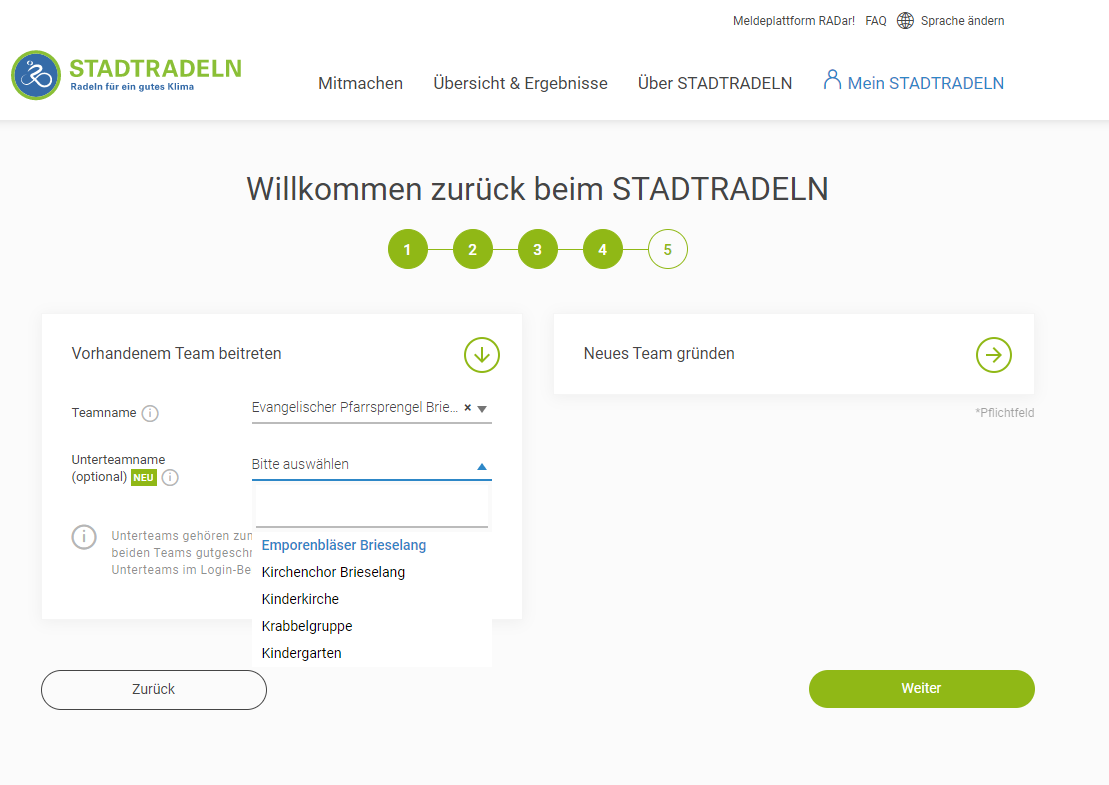The image size is (1109, 785).
Task: Collapse the Unterteamname dropdown arrow
Action: (482, 467)
